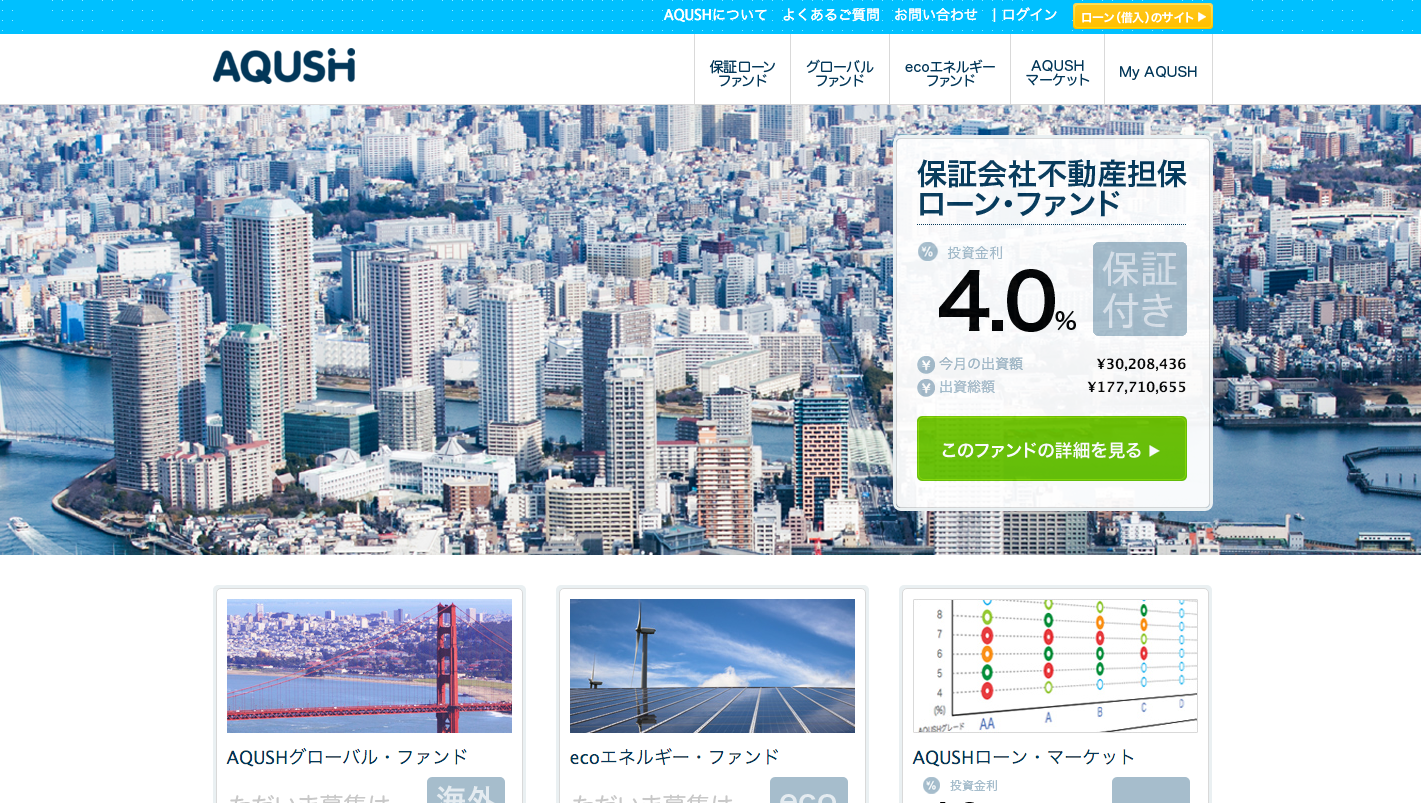Click the orange ローン(借入)のサイト button

pyautogui.click(x=1142, y=16)
